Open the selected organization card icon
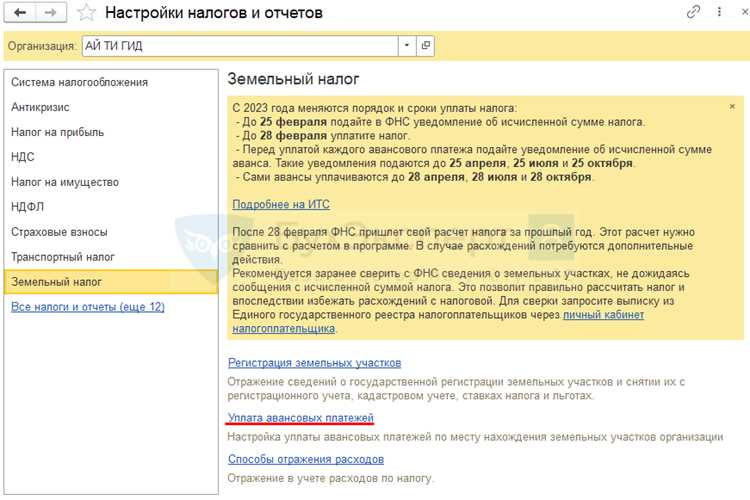The height and width of the screenshot is (500, 750). point(425,46)
